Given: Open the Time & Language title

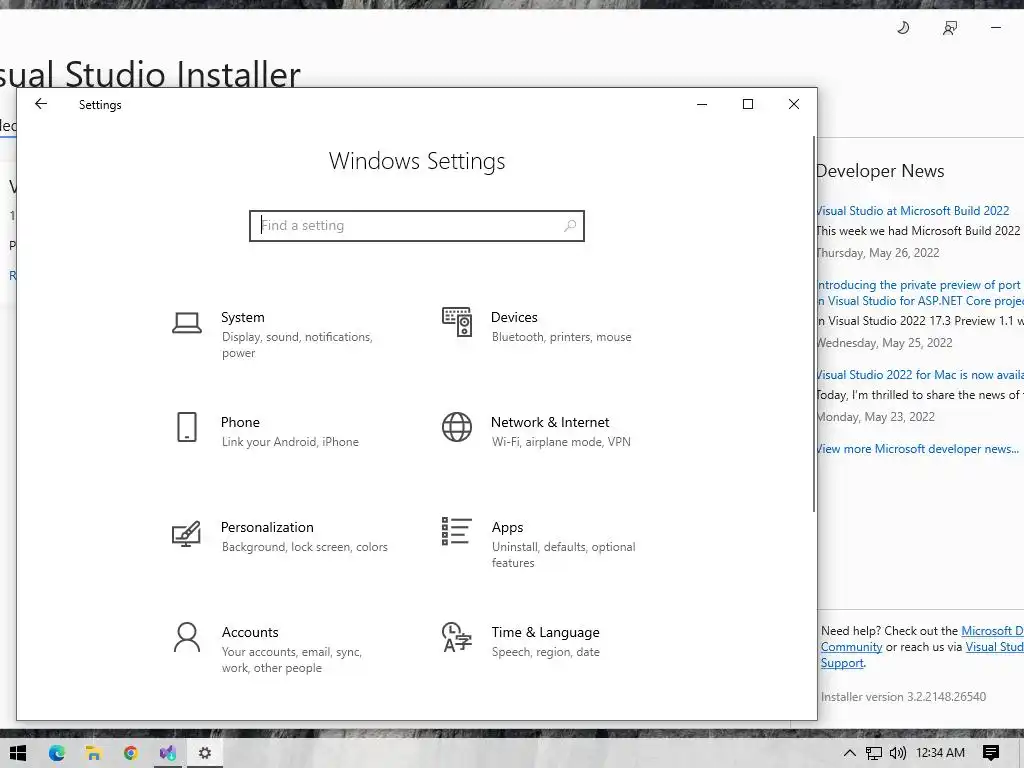Looking at the screenshot, I should click(x=545, y=632).
